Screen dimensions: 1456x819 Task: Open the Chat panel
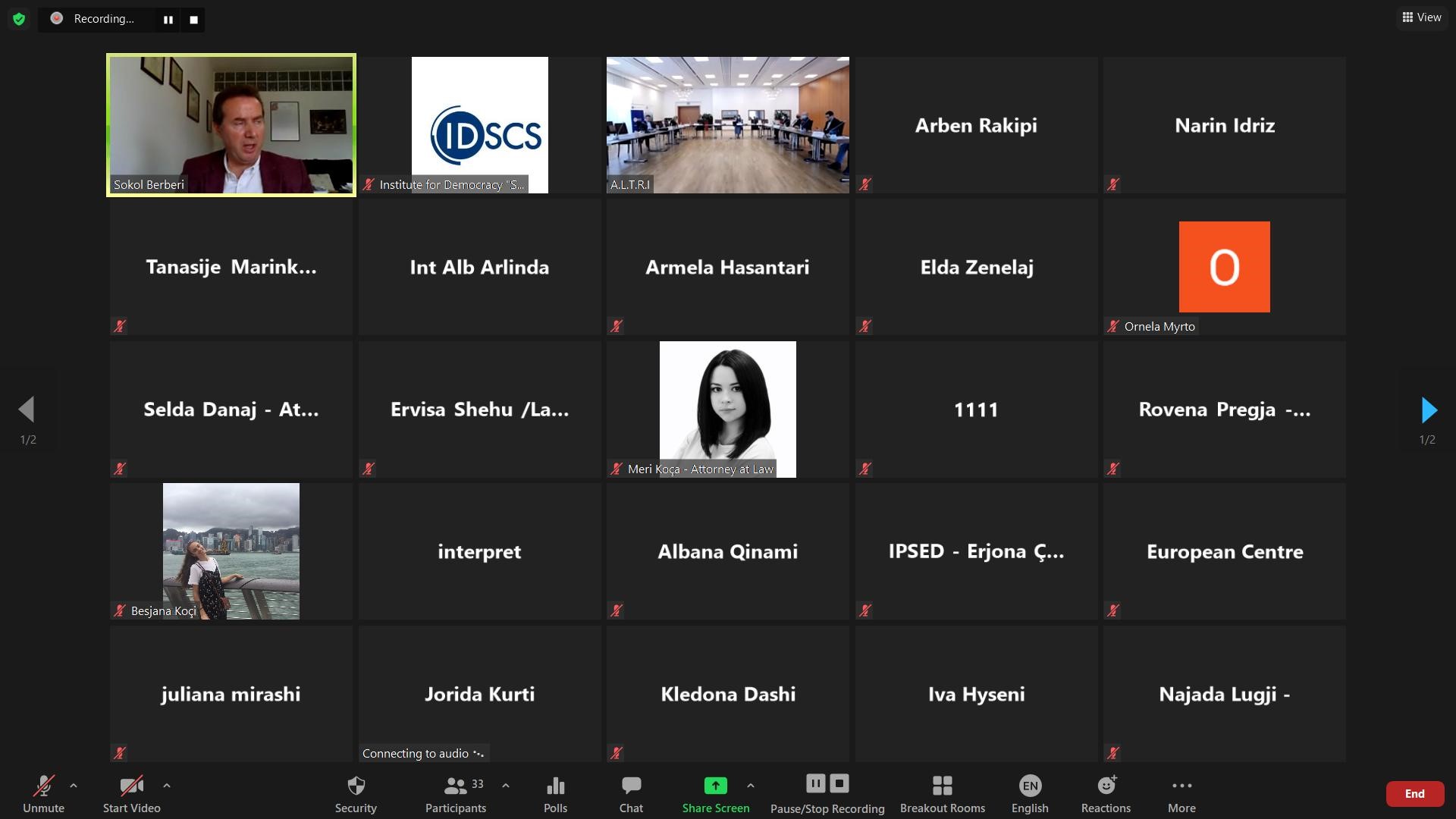tap(631, 794)
